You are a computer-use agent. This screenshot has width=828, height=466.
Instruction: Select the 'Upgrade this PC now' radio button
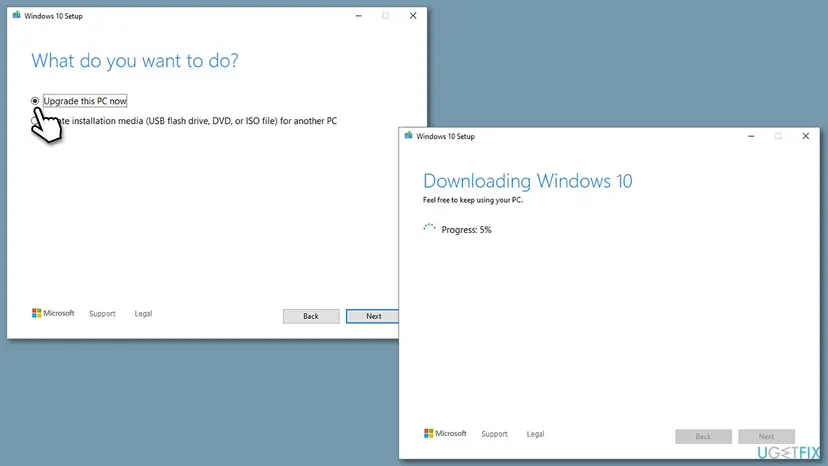(35, 101)
